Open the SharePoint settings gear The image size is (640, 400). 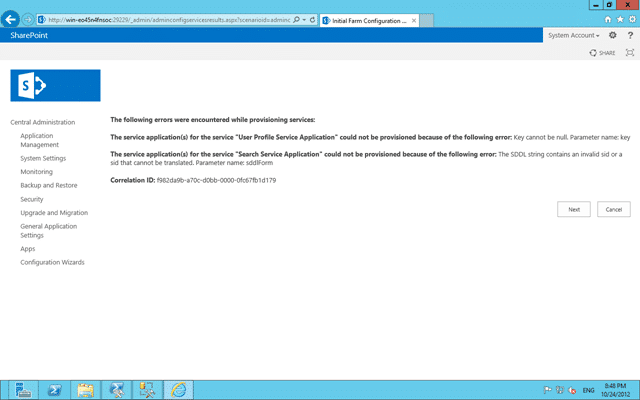(x=612, y=35)
